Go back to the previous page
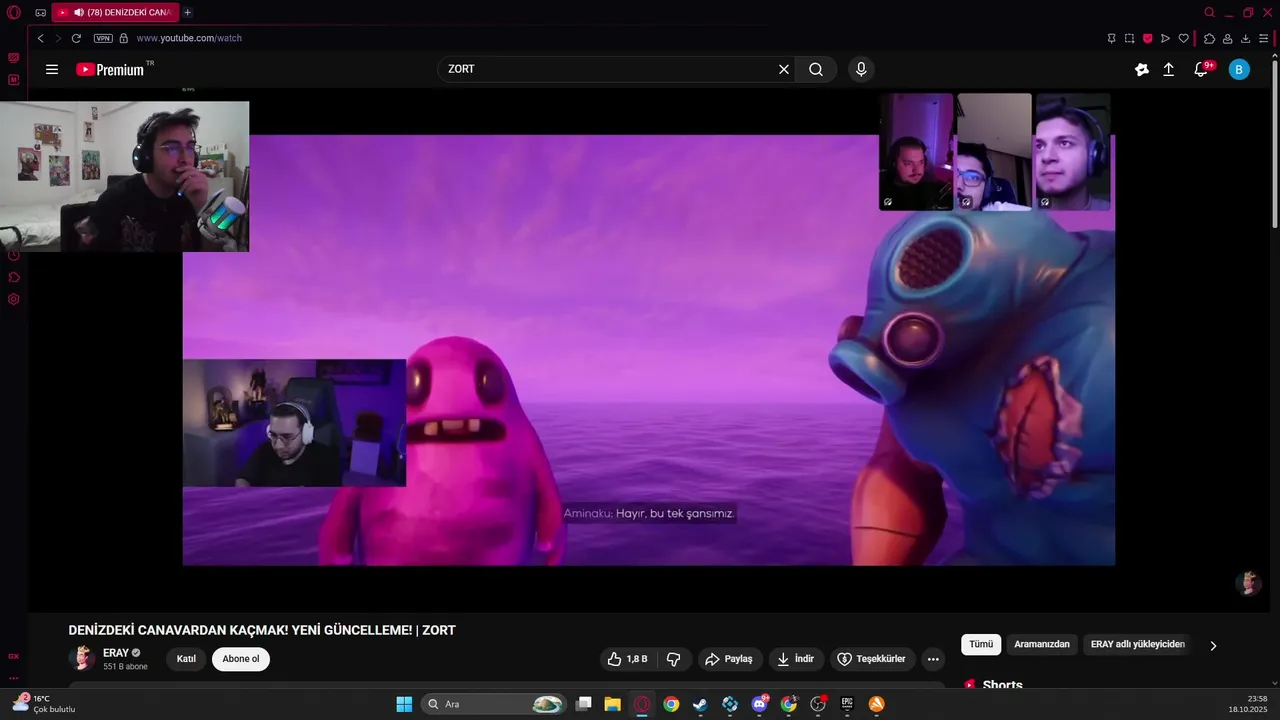 click(40, 38)
